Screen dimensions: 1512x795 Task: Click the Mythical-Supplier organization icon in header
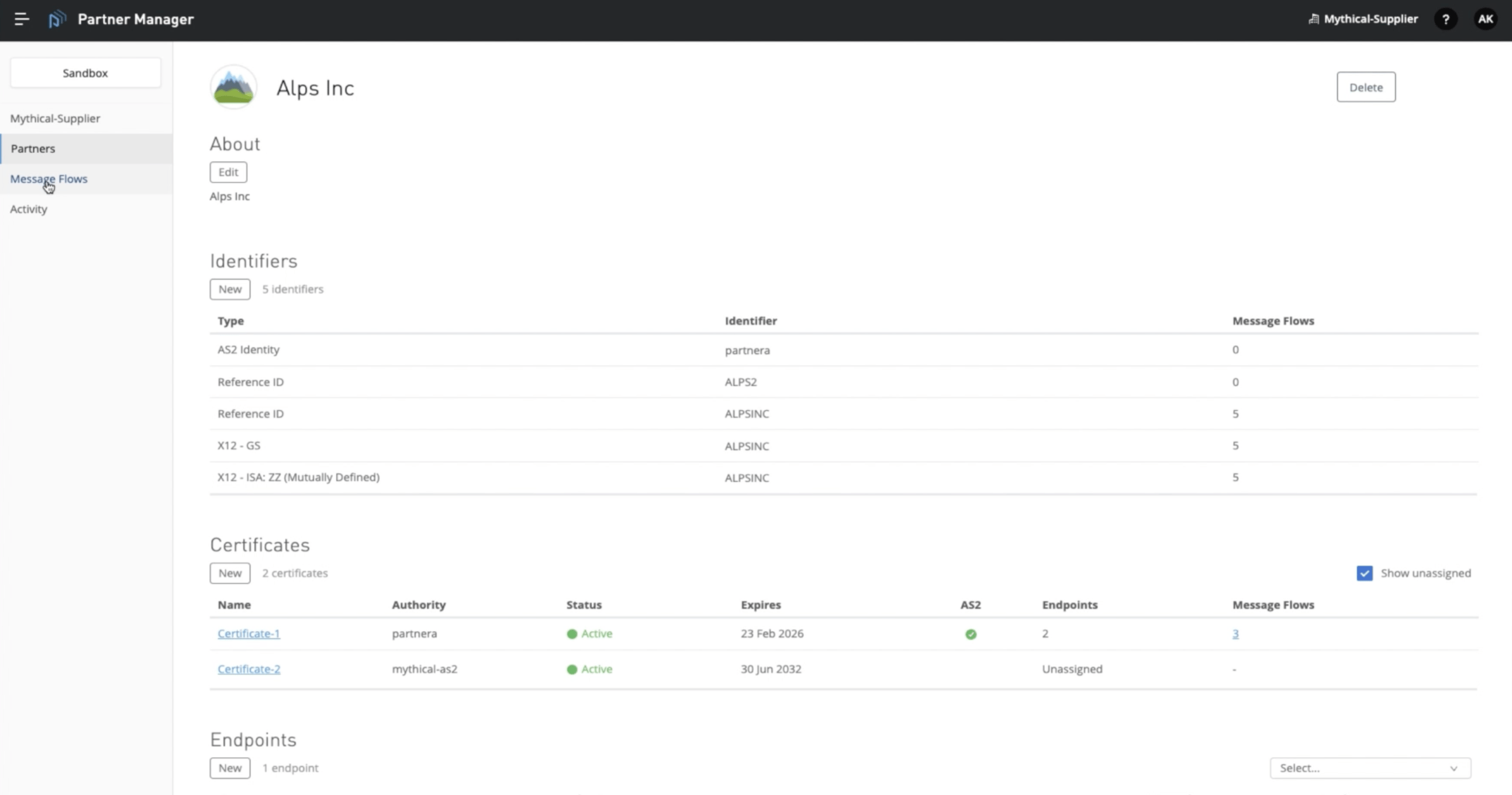tap(1314, 20)
